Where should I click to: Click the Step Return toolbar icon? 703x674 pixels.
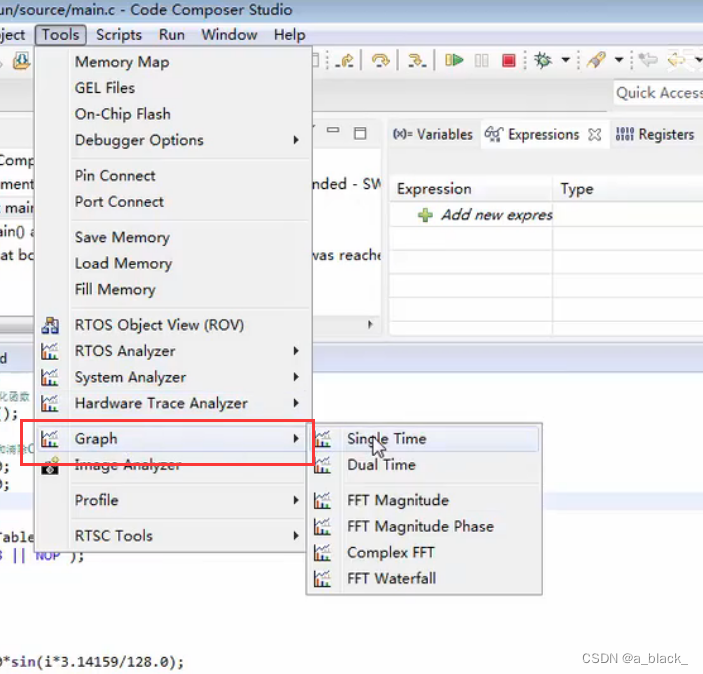coord(345,60)
